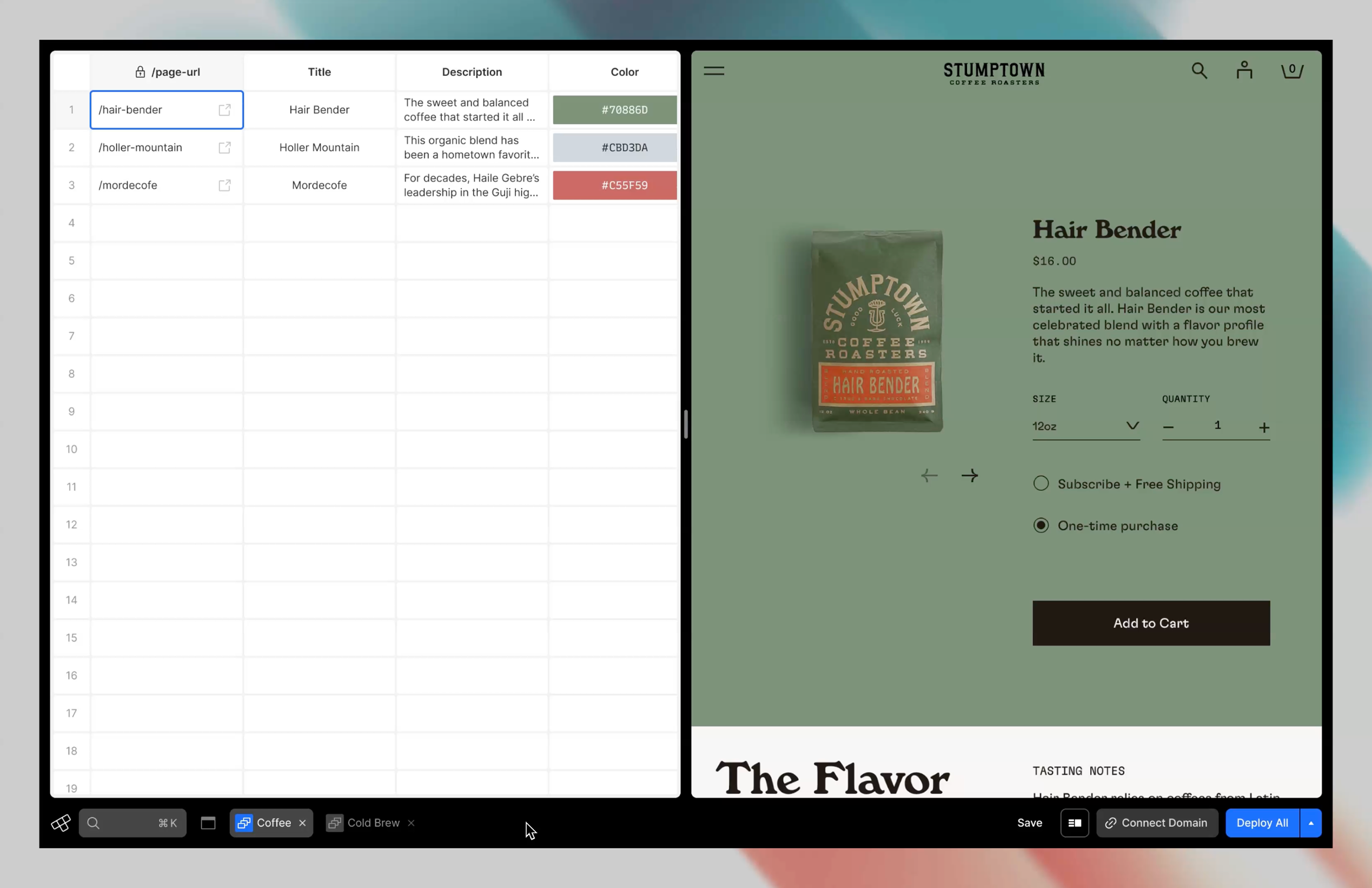Open the shopping cart basket icon
This screenshot has height=888, width=1372.
[1292, 70]
